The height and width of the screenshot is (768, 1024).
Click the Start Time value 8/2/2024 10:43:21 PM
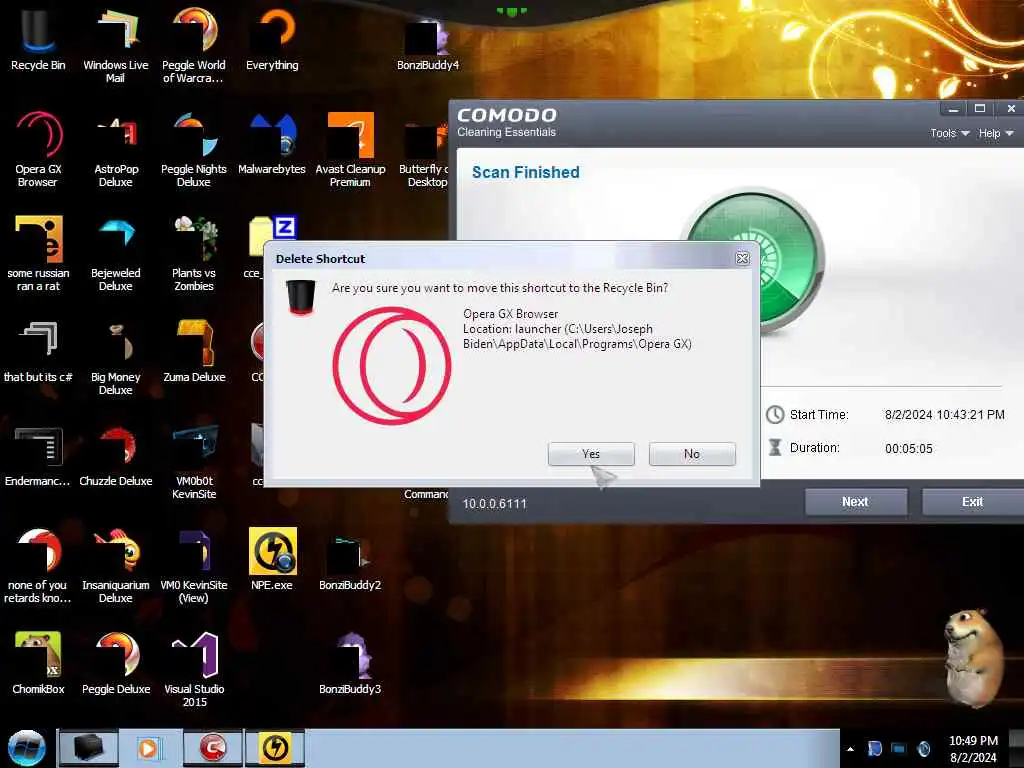[944, 415]
